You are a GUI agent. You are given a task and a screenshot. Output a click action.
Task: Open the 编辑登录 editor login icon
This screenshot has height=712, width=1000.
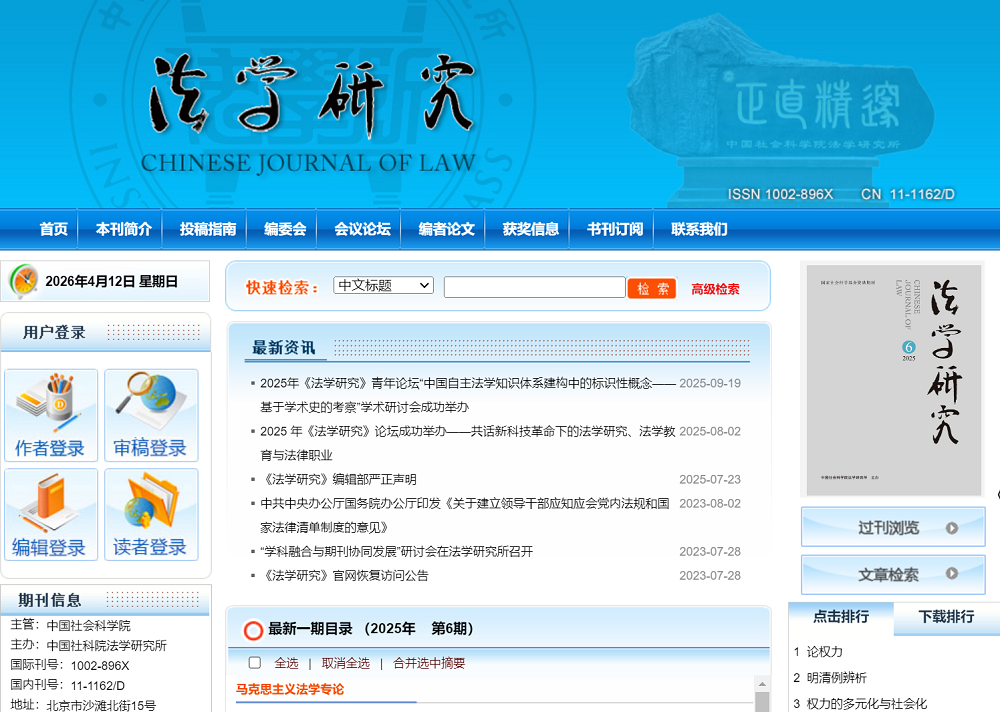(x=51, y=515)
